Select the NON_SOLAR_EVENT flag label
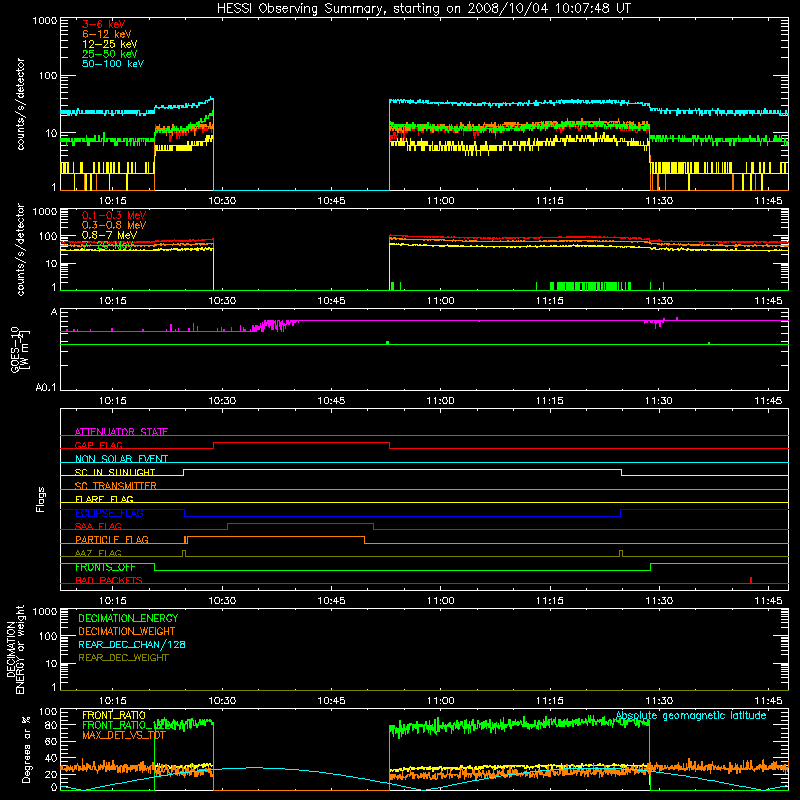Image resolution: width=800 pixels, height=800 pixels. tap(121, 459)
